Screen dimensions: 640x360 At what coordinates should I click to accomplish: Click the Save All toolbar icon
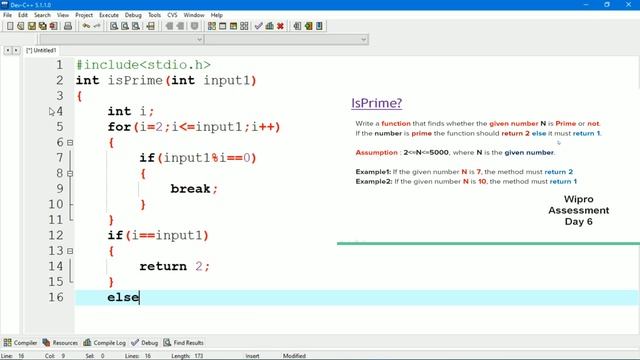pos(42,26)
